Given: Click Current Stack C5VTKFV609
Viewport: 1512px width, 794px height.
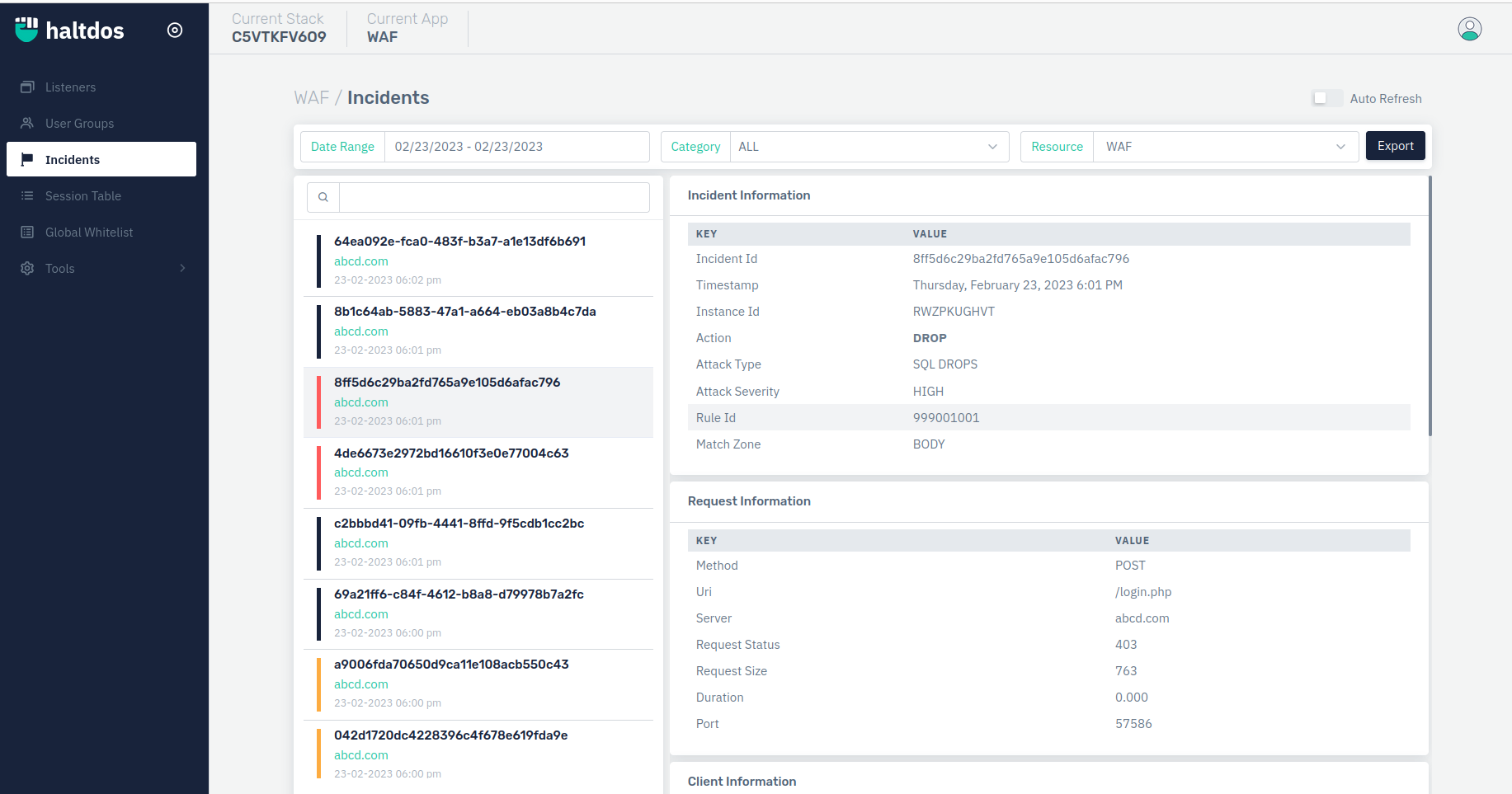Looking at the screenshot, I should pos(279,28).
